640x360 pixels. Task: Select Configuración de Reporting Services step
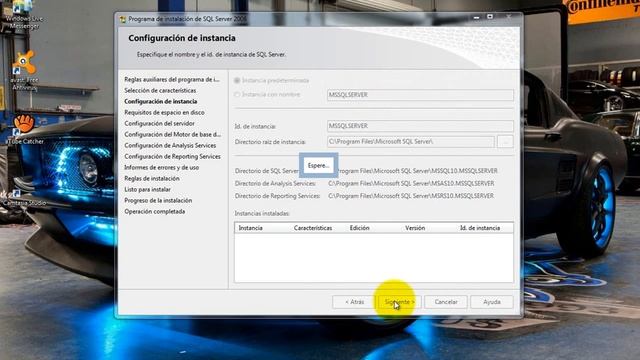[172, 157]
